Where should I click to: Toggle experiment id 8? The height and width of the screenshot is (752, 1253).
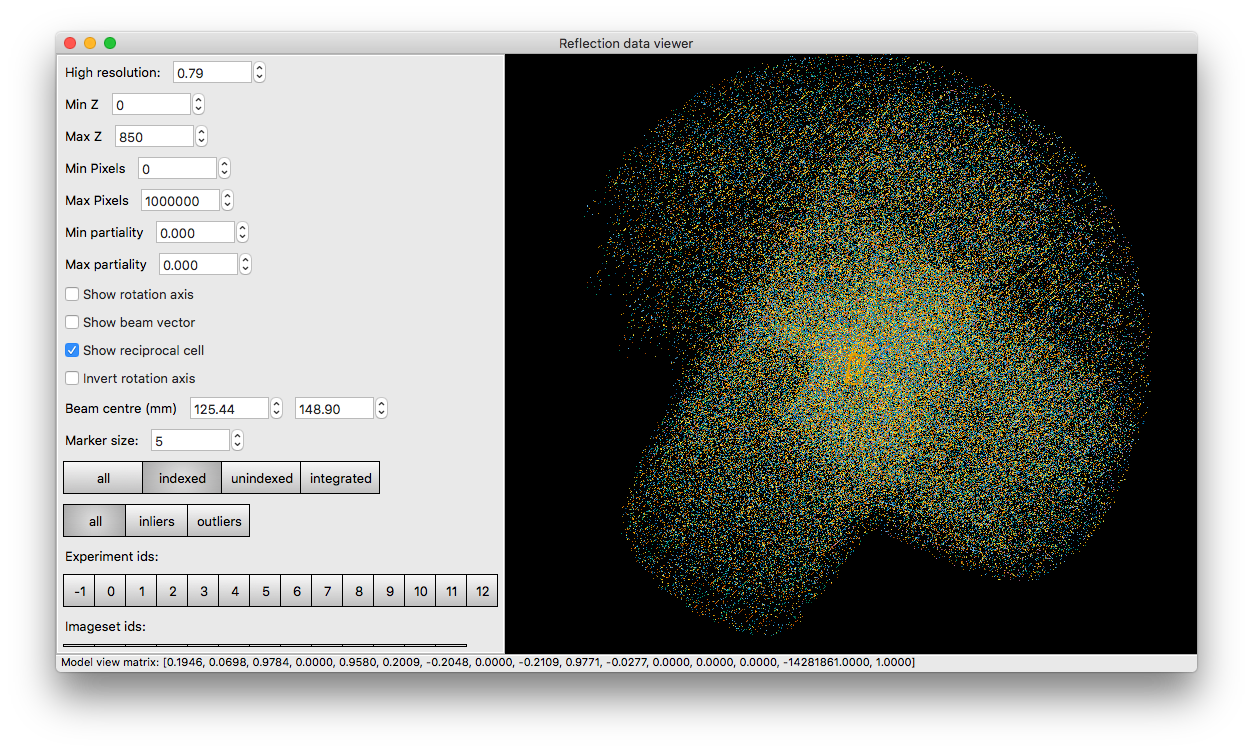tap(358, 591)
